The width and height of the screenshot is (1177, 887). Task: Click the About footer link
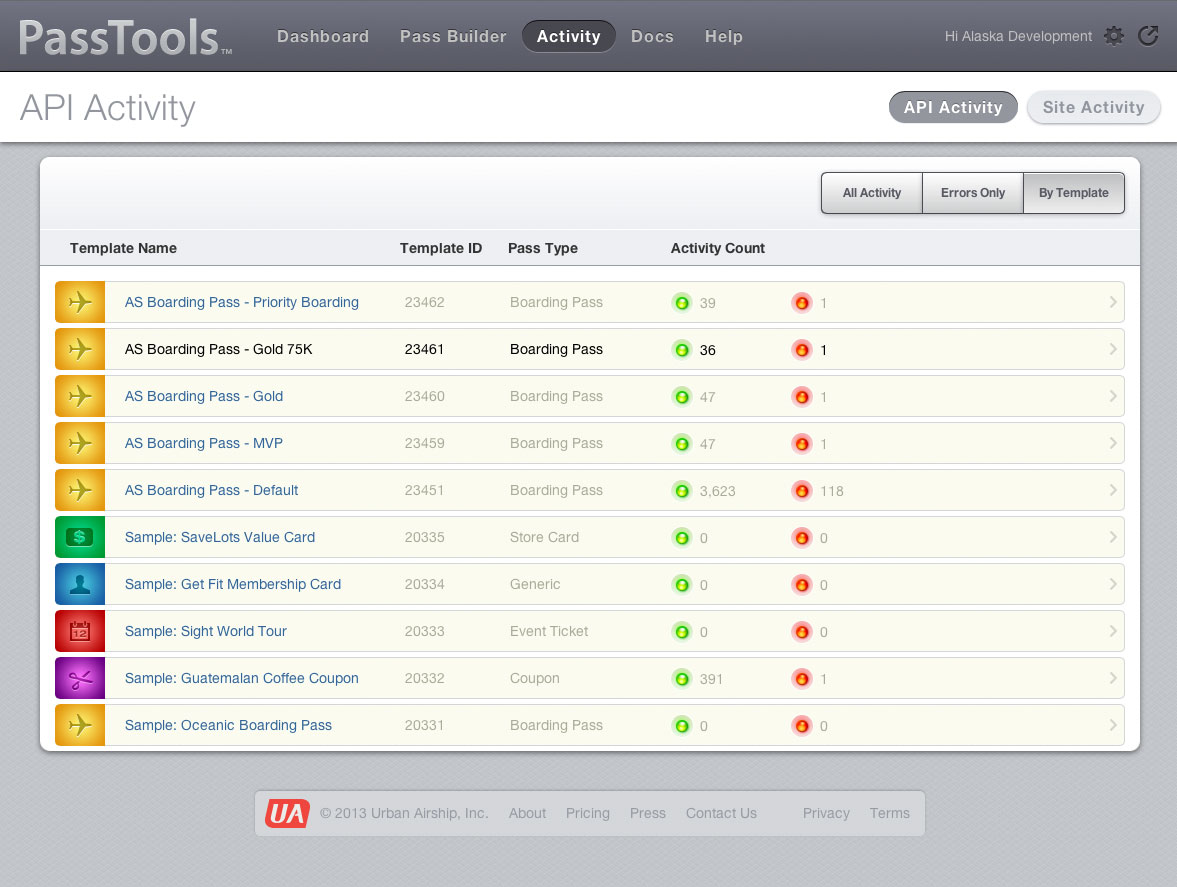point(527,813)
